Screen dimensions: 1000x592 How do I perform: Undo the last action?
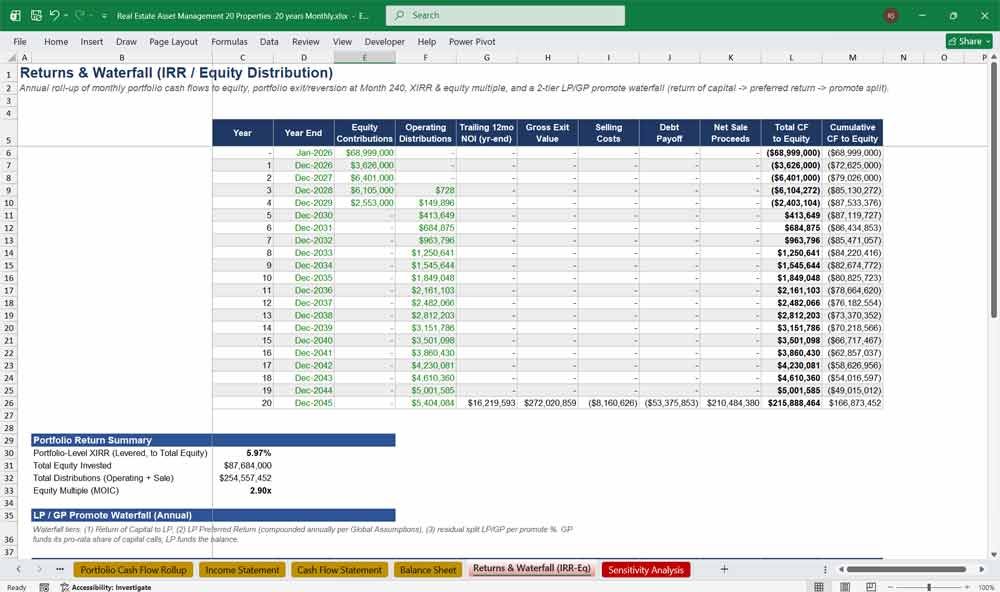(54, 15)
